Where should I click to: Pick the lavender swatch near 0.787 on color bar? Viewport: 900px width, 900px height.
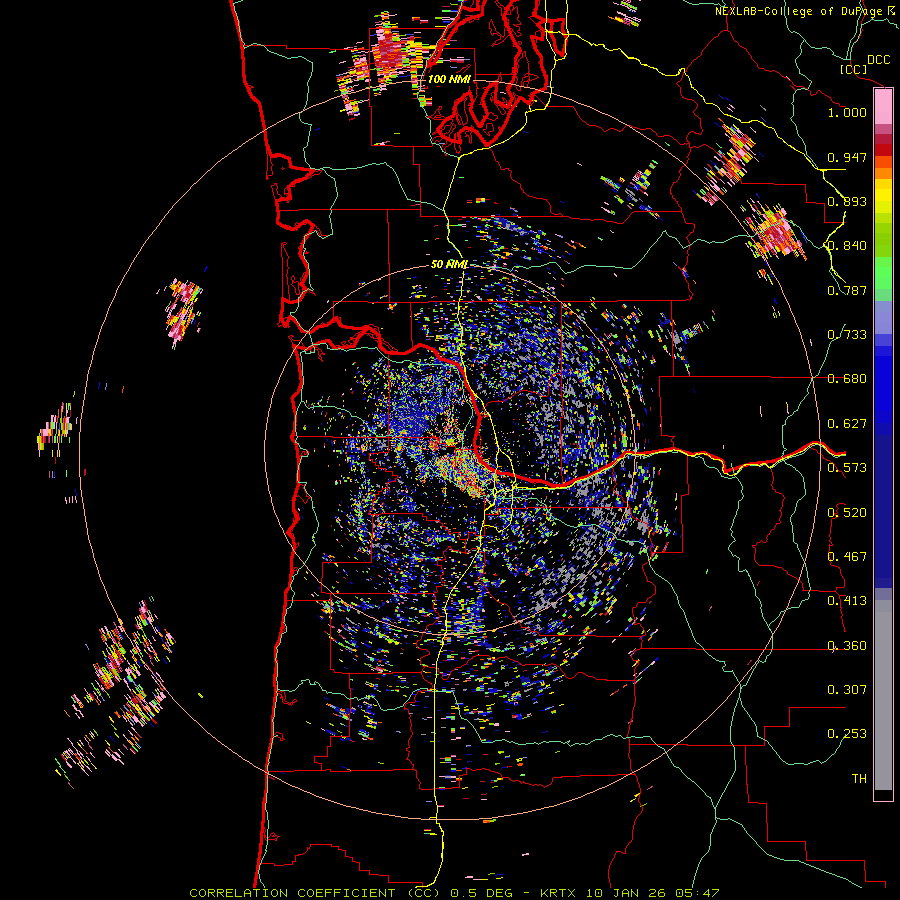(x=883, y=317)
